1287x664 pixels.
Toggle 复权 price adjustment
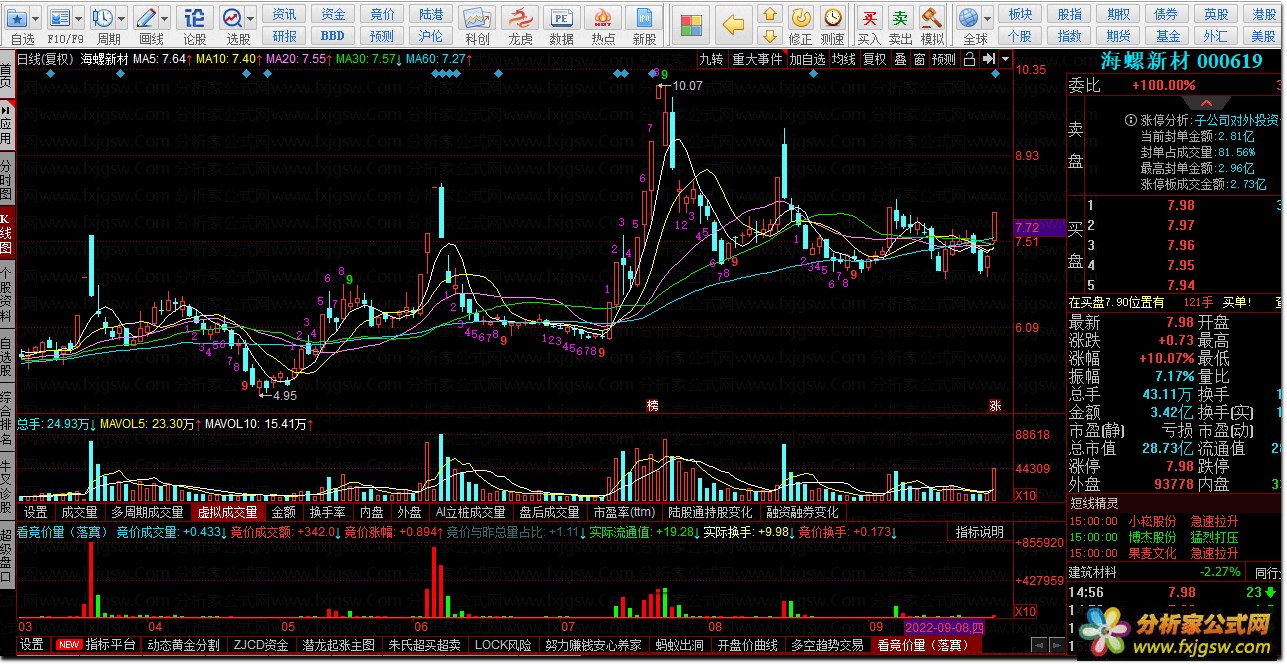pyautogui.click(x=875, y=59)
